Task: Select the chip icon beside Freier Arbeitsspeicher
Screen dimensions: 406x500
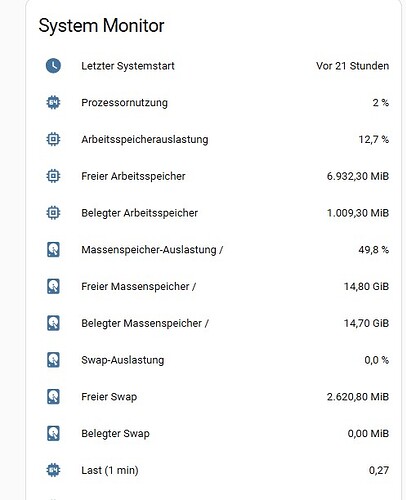Action: click(53, 176)
